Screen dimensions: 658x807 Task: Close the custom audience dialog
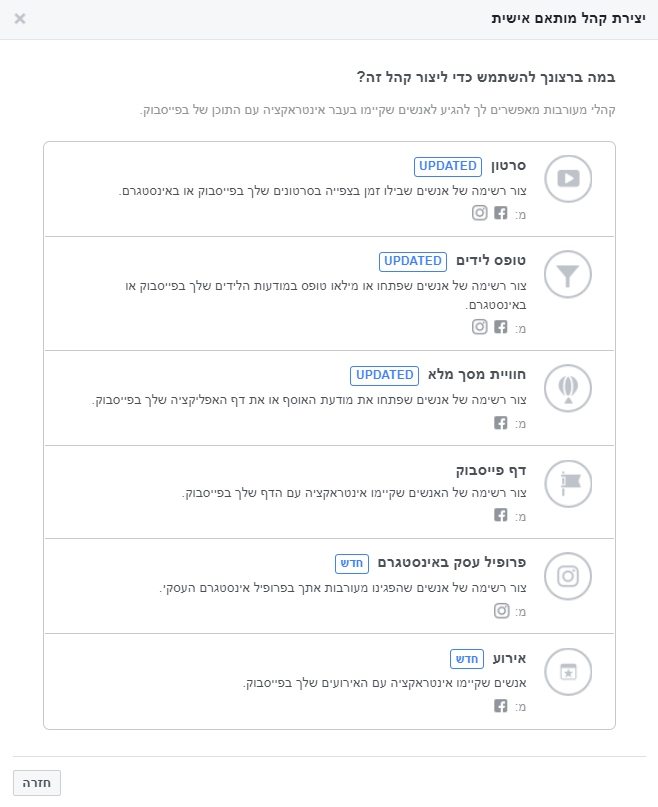[20, 19]
